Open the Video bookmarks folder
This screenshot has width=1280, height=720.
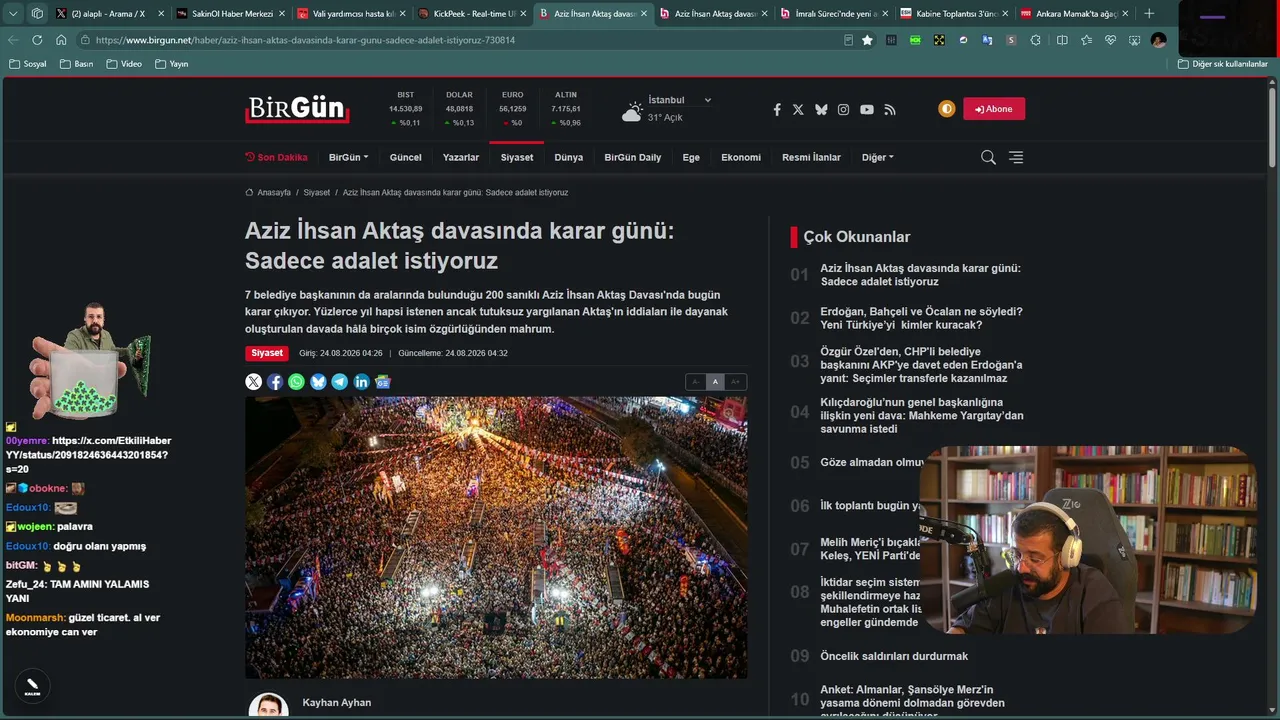[x=124, y=64]
